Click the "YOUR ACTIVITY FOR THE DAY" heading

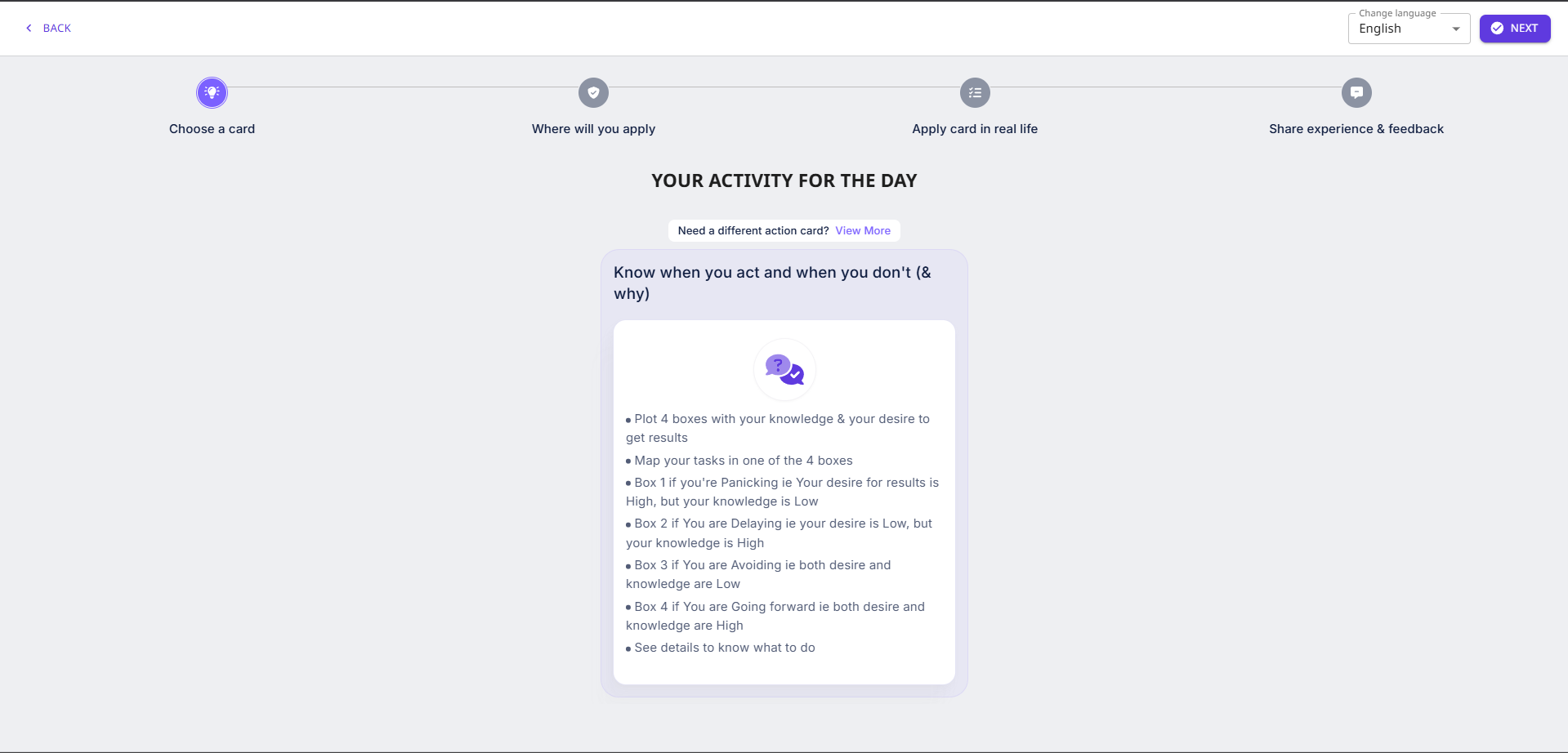coord(784,181)
